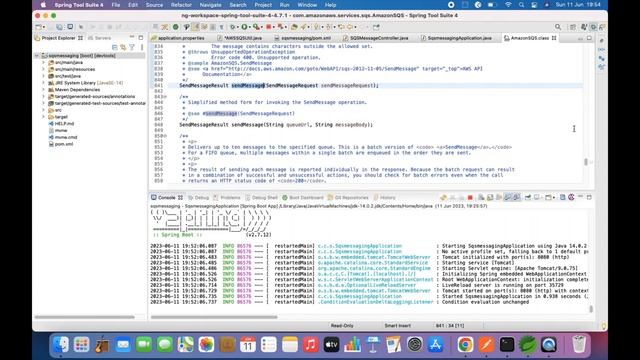
Task: Open the Project menu
Action: [x=263, y=5]
